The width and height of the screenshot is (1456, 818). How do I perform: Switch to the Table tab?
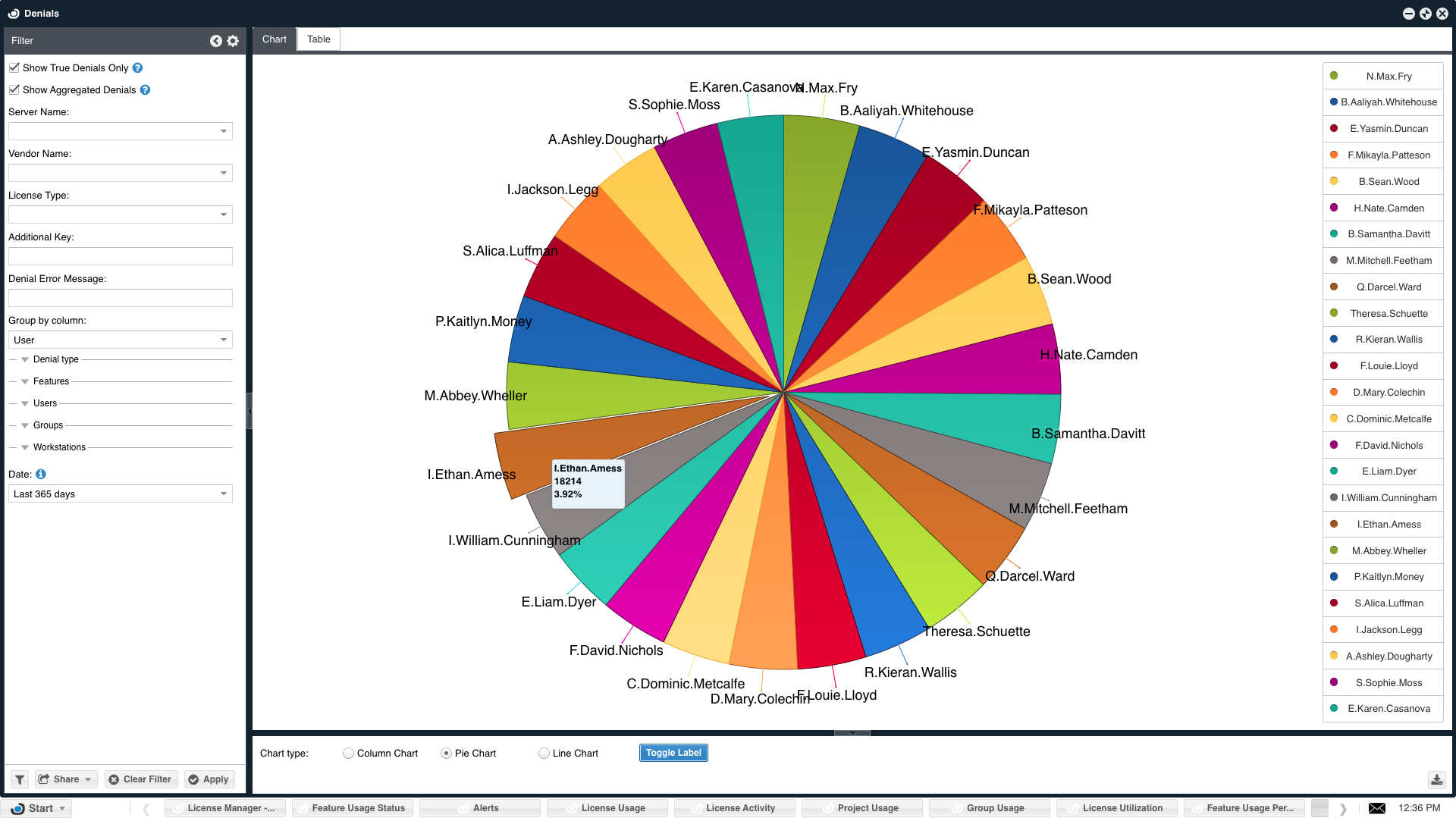[318, 39]
